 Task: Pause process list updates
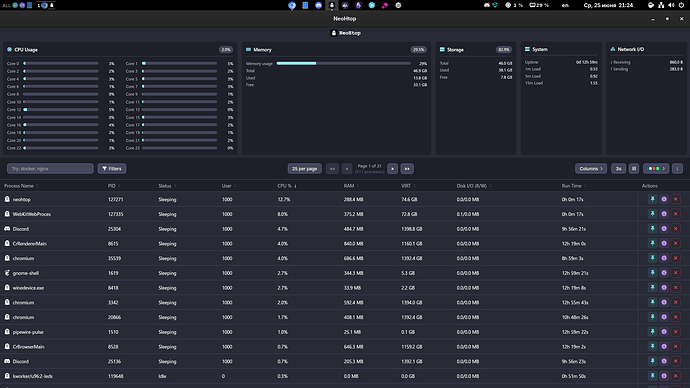click(x=634, y=168)
